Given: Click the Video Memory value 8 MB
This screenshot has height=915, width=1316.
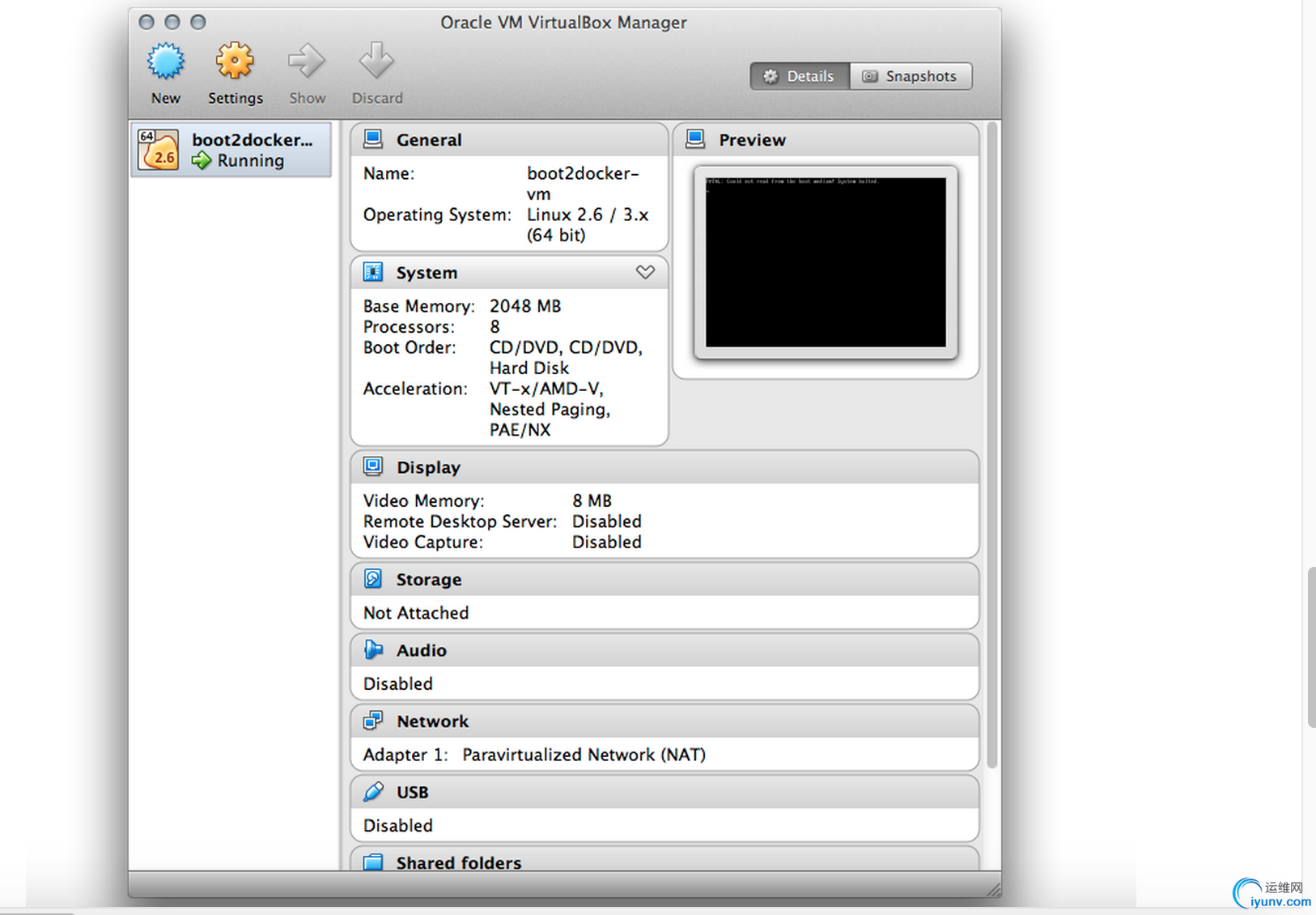Looking at the screenshot, I should tap(592, 501).
